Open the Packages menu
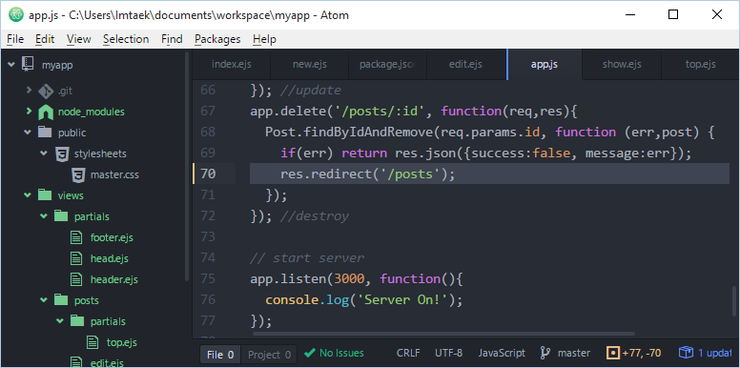The height and width of the screenshot is (368, 740). pos(218,39)
